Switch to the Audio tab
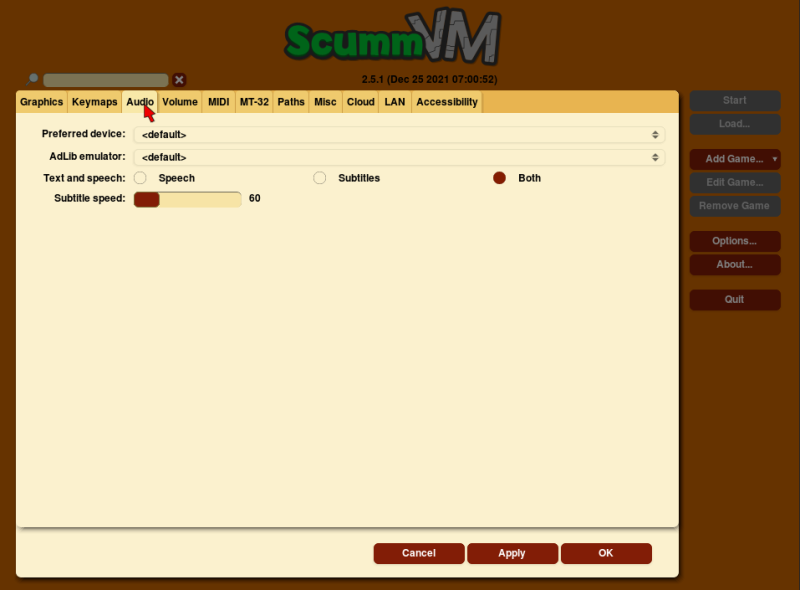800x590 pixels. pos(140,102)
